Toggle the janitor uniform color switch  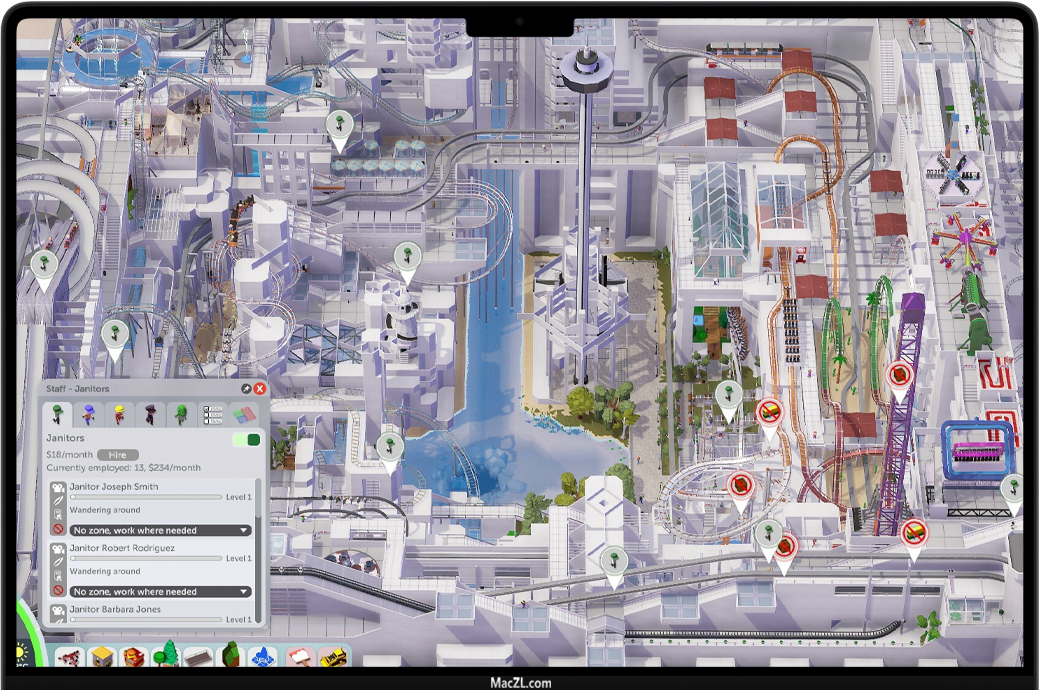[246, 440]
